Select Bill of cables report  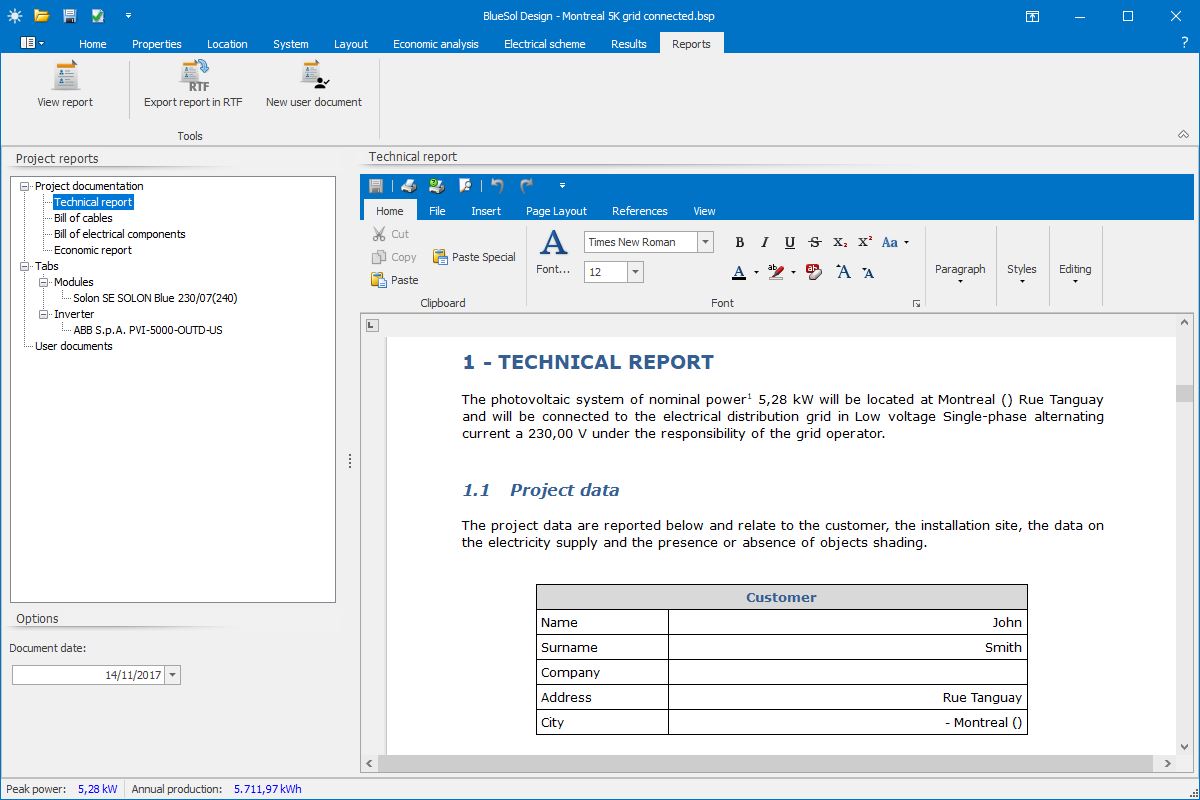click(83, 218)
